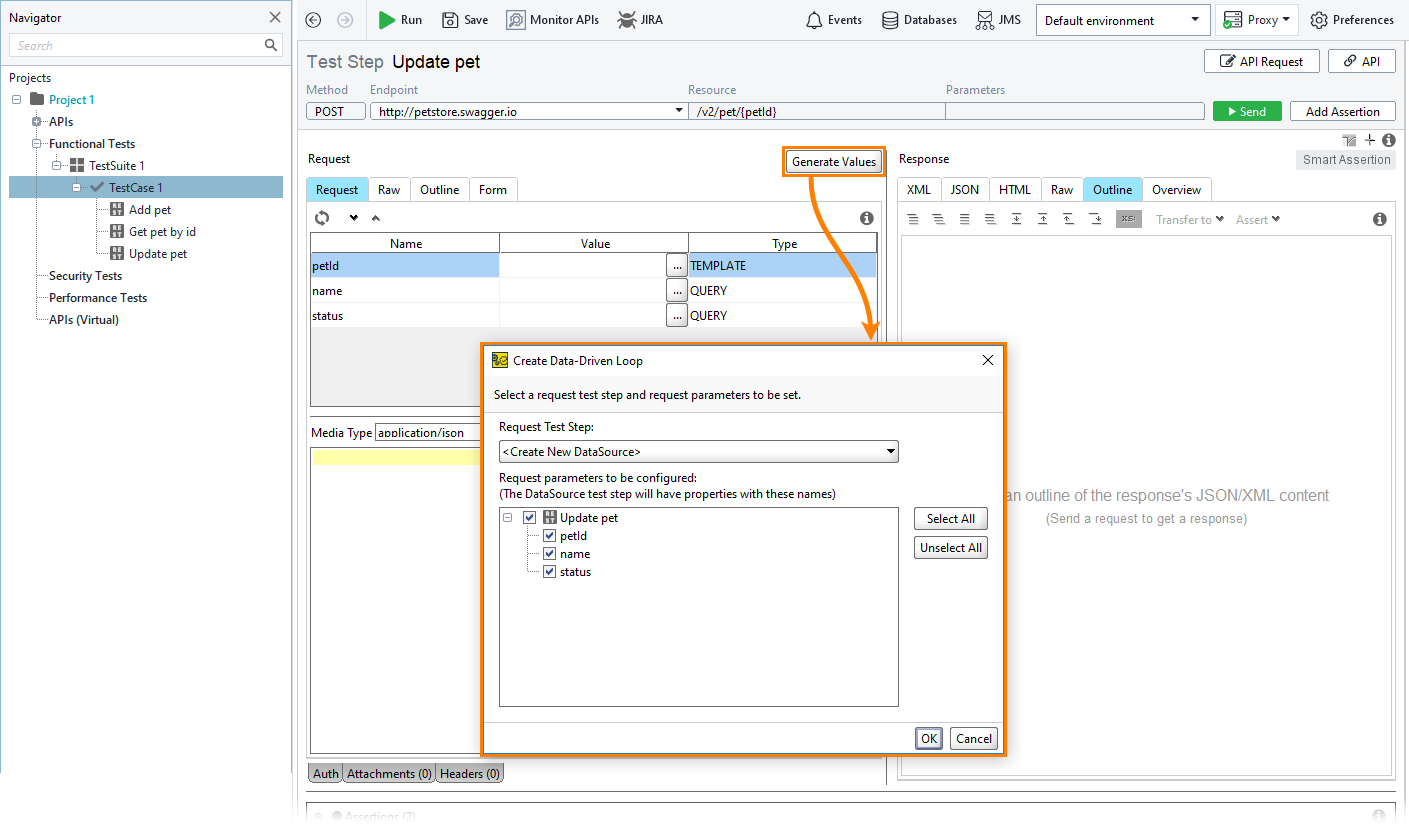The image size is (1409, 827).
Task: Switch to the request Outline tab
Action: click(440, 190)
